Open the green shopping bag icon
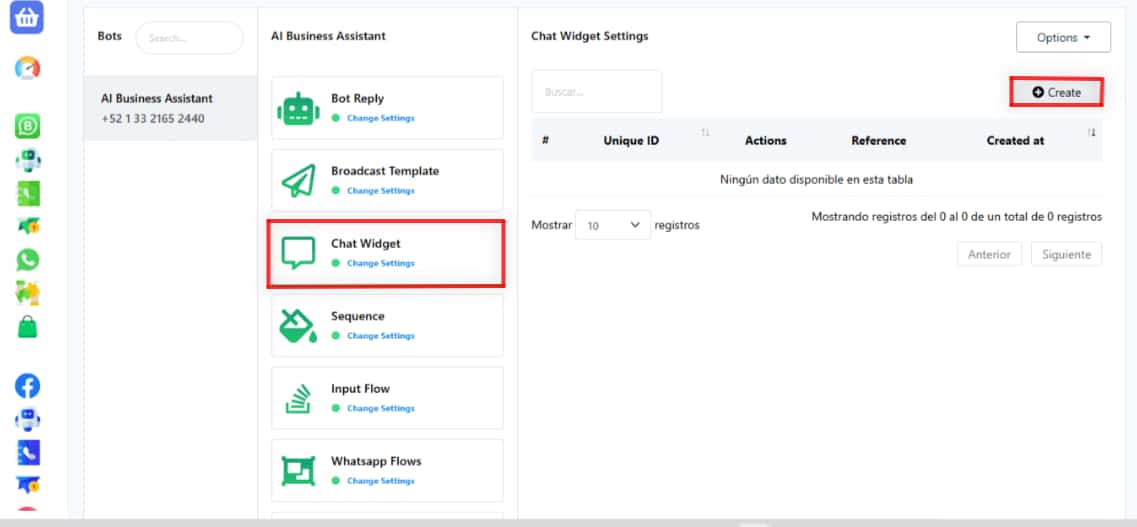The image size is (1137, 527). [x=28, y=326]
